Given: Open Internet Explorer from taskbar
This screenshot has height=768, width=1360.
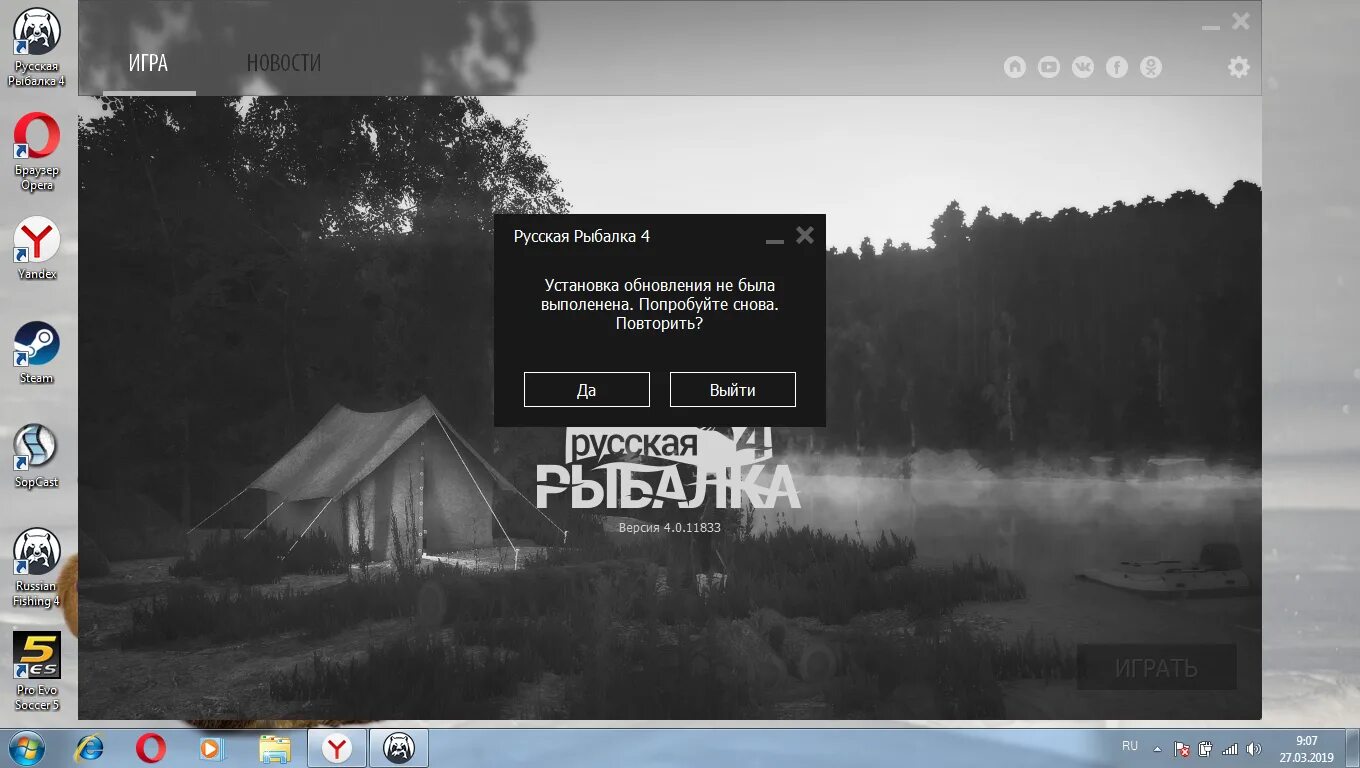Looking at the screenshot, I should [x=90, y=748].
